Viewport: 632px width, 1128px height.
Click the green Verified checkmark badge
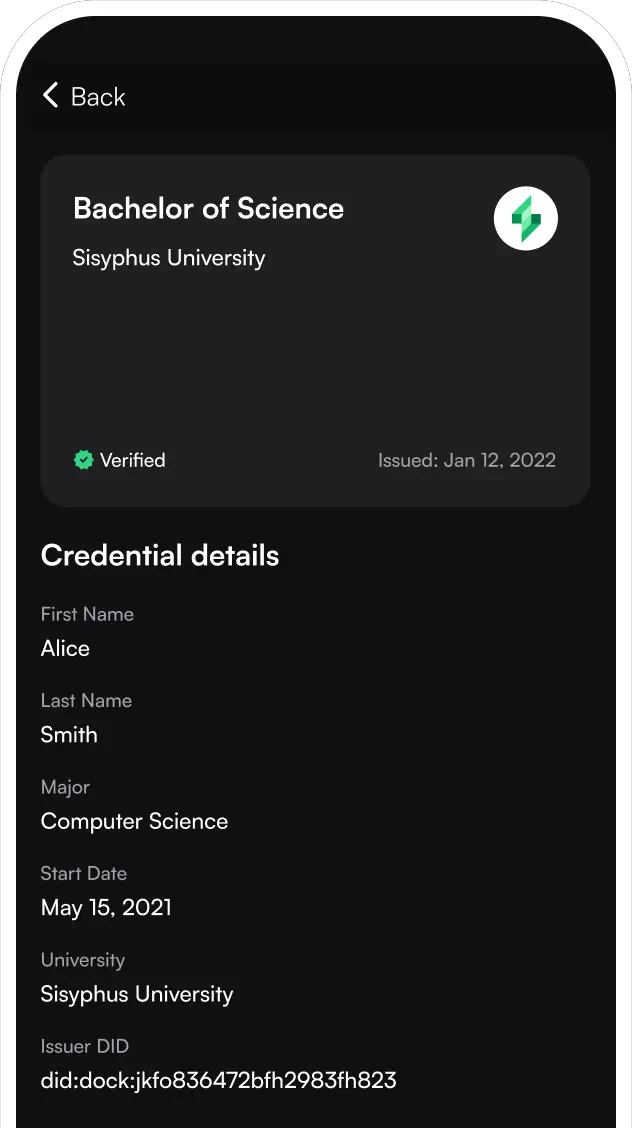tap(84, 460)
